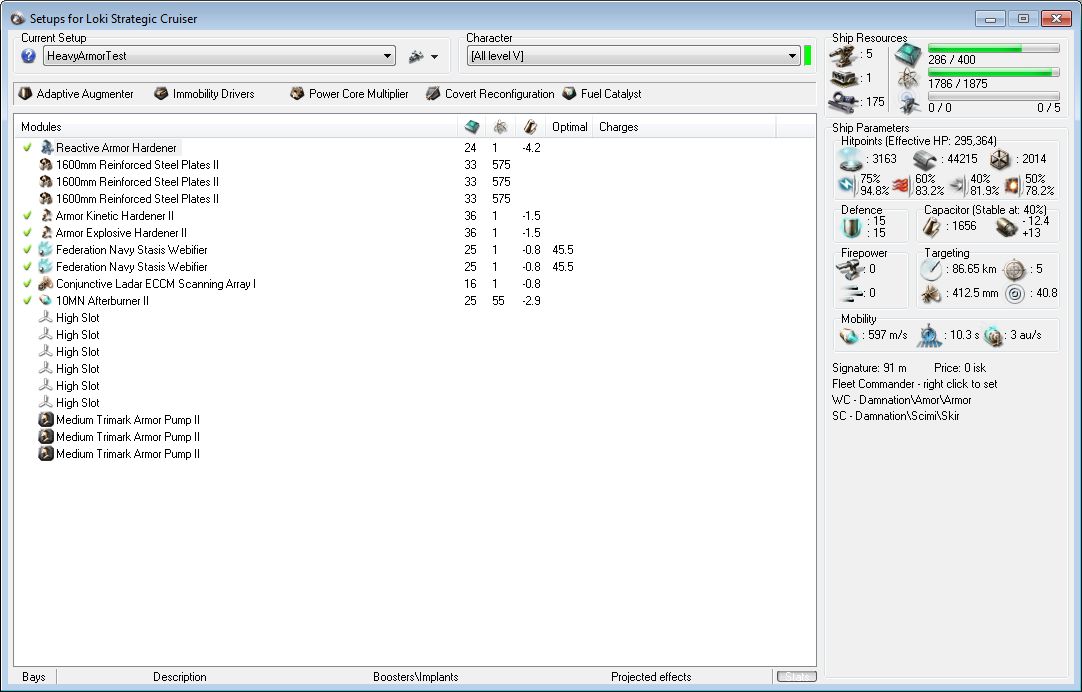The width and height of the screenshot is (1082, 692).
Task: Click the Fuel Catalyst icon
Action: coord(569,94)
